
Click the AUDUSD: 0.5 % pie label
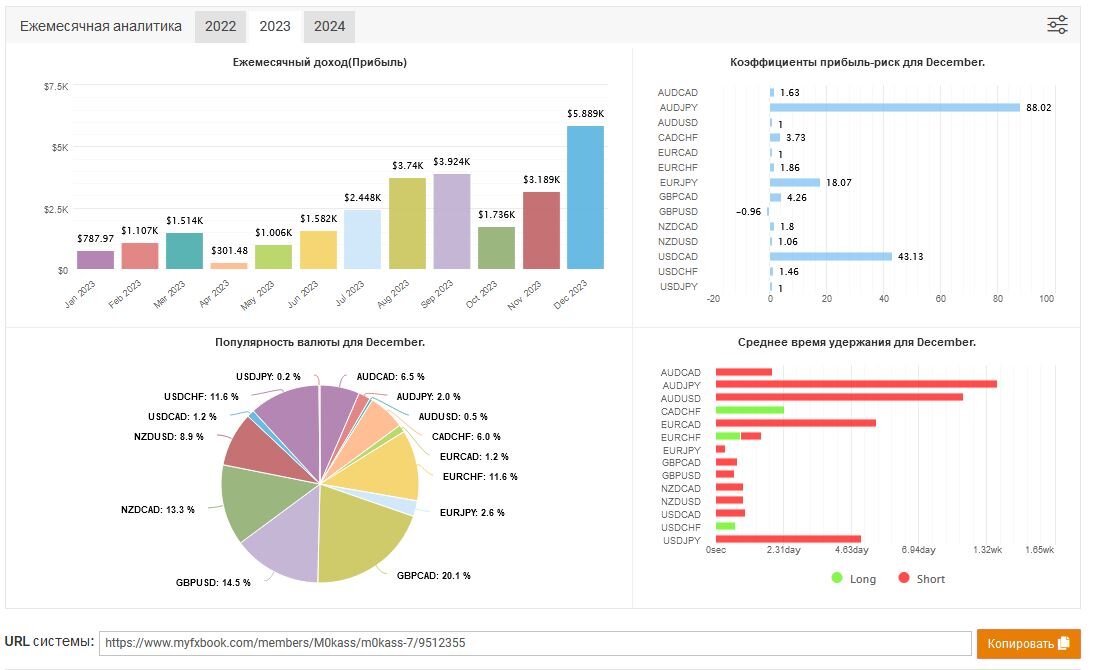453,416
